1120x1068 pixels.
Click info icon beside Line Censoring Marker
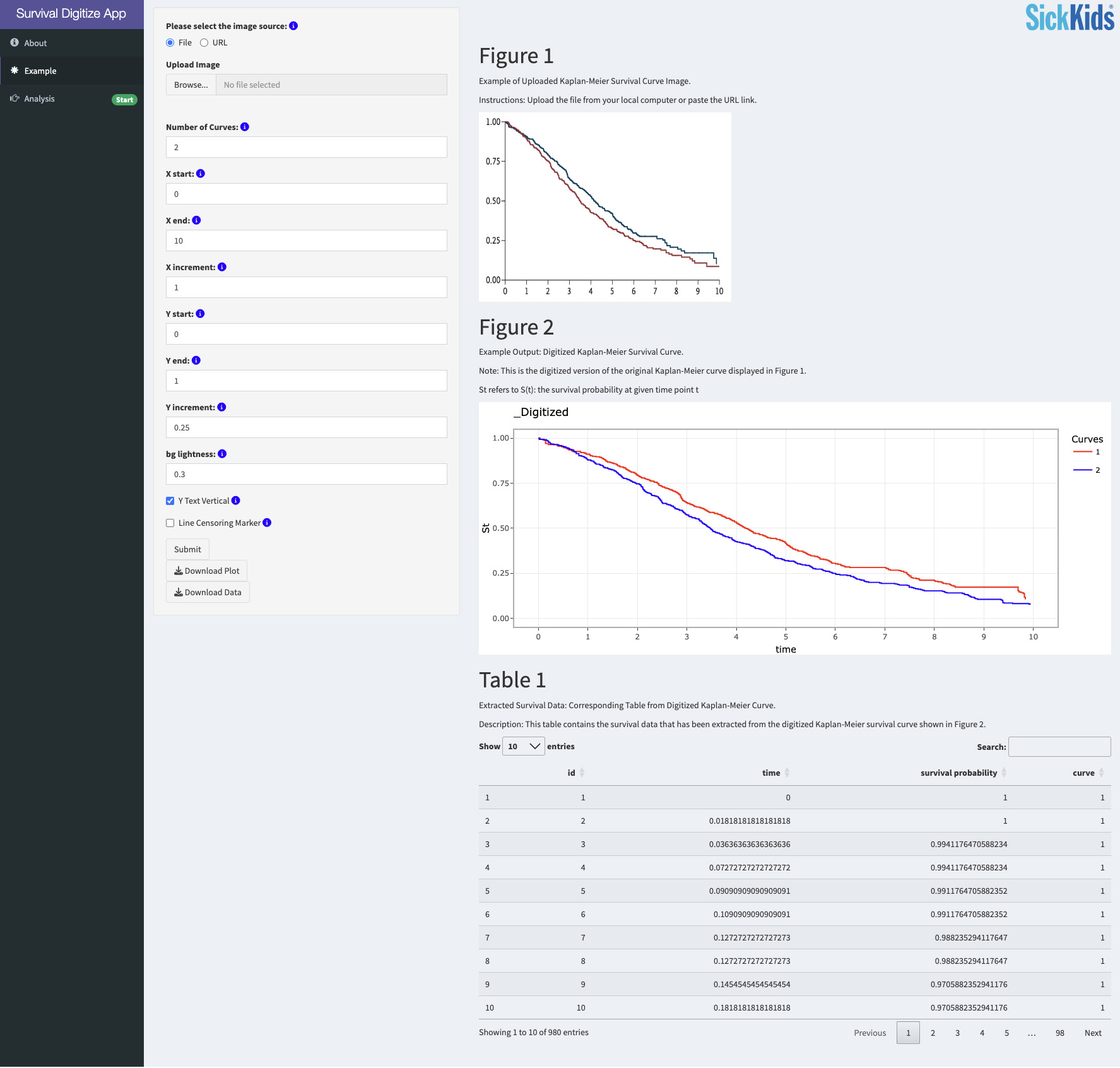pos(267,523)
